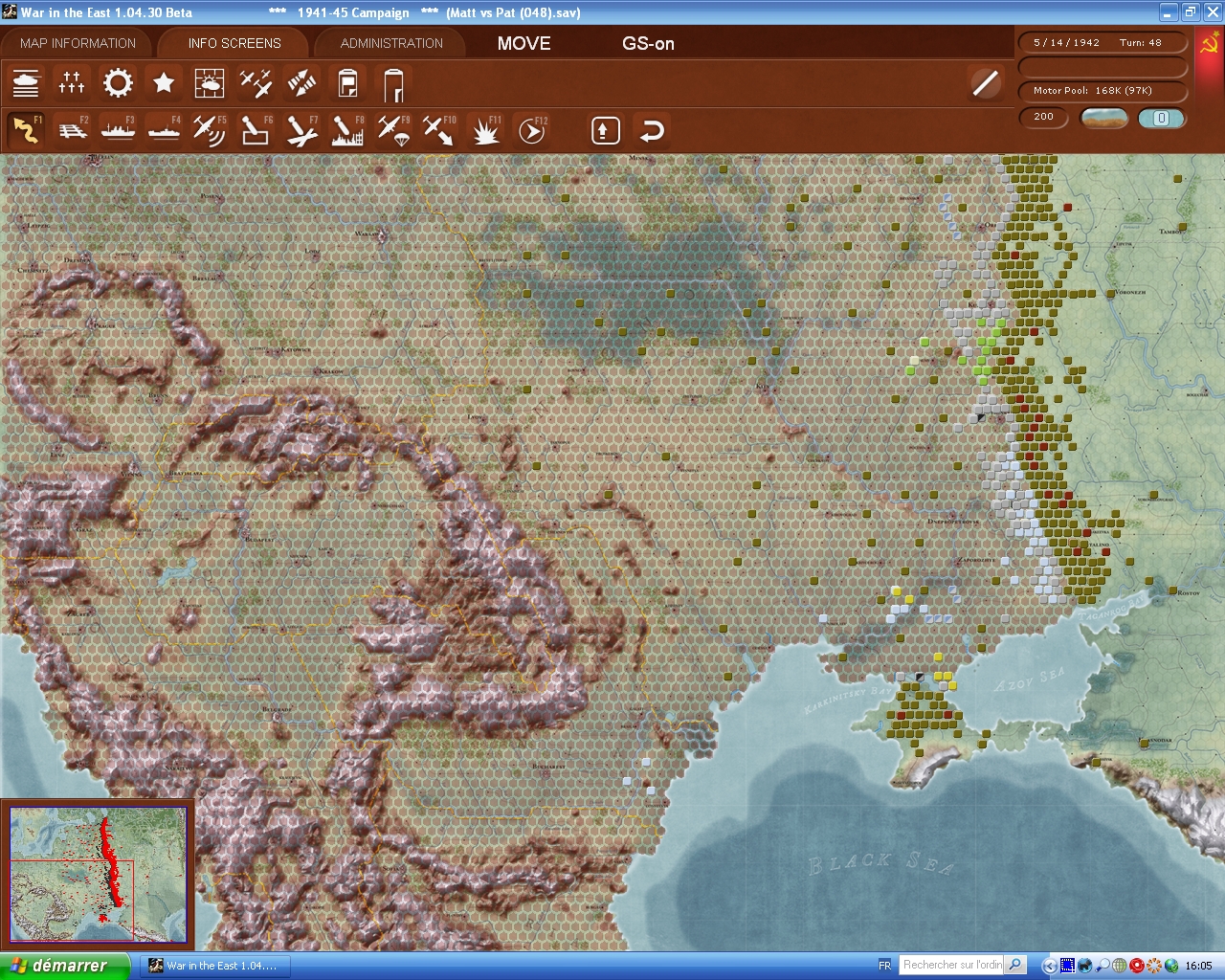Select the F1 Move mode icon
The width and height of the screenshot is (1225, 980).
[26, 130]
